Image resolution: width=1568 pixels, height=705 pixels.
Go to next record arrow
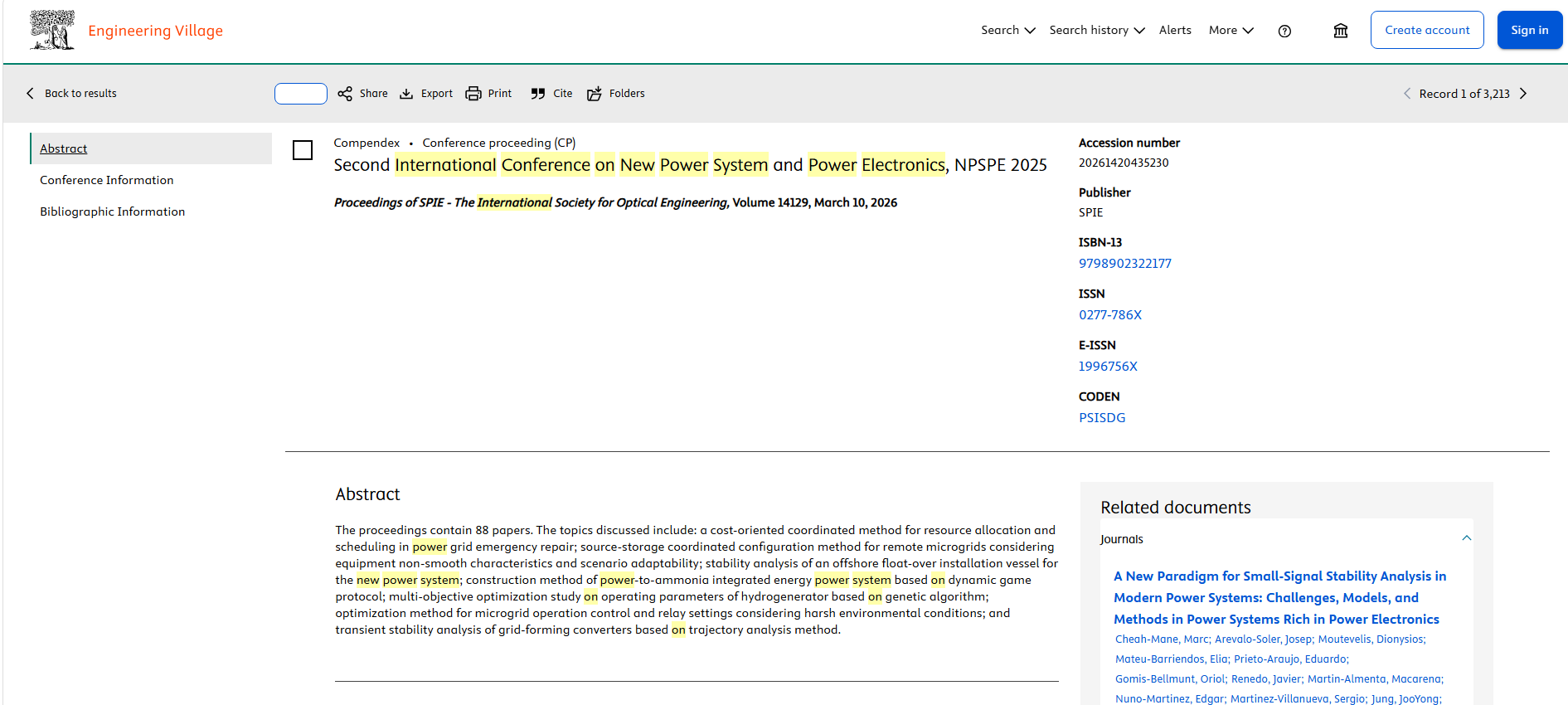tap(1523, 94)
